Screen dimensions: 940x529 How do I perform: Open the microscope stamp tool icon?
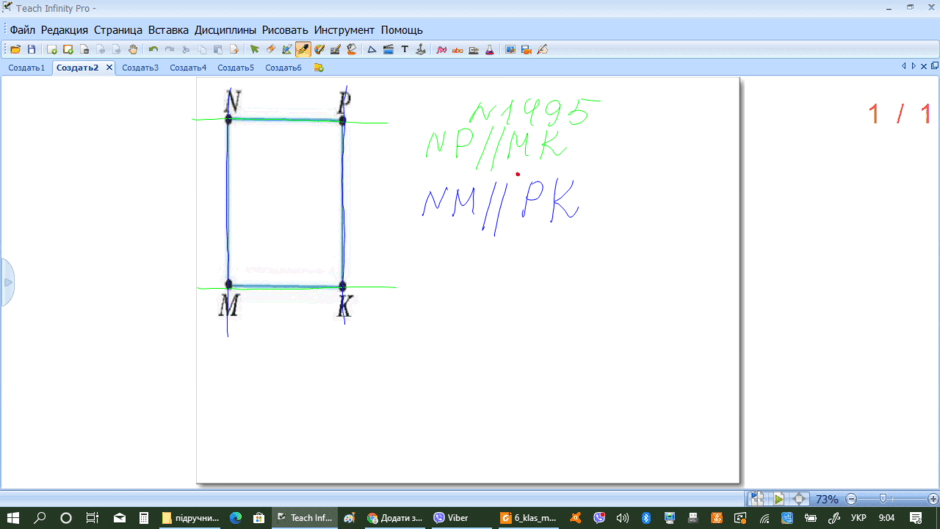pyautogui.click(x=421, y=50)
